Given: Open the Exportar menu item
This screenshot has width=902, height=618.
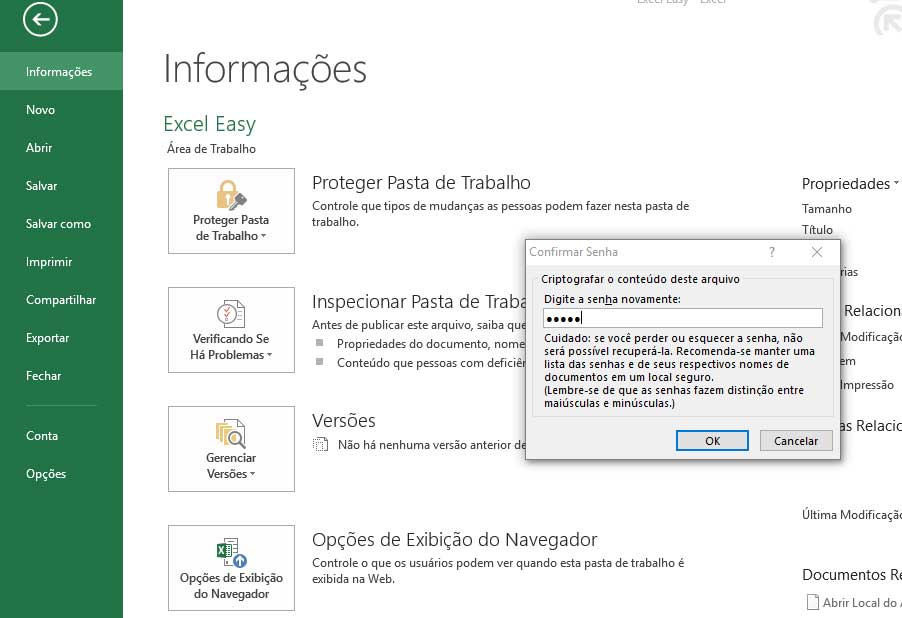Looking at the screenshot, I should [x=48, y=338].
